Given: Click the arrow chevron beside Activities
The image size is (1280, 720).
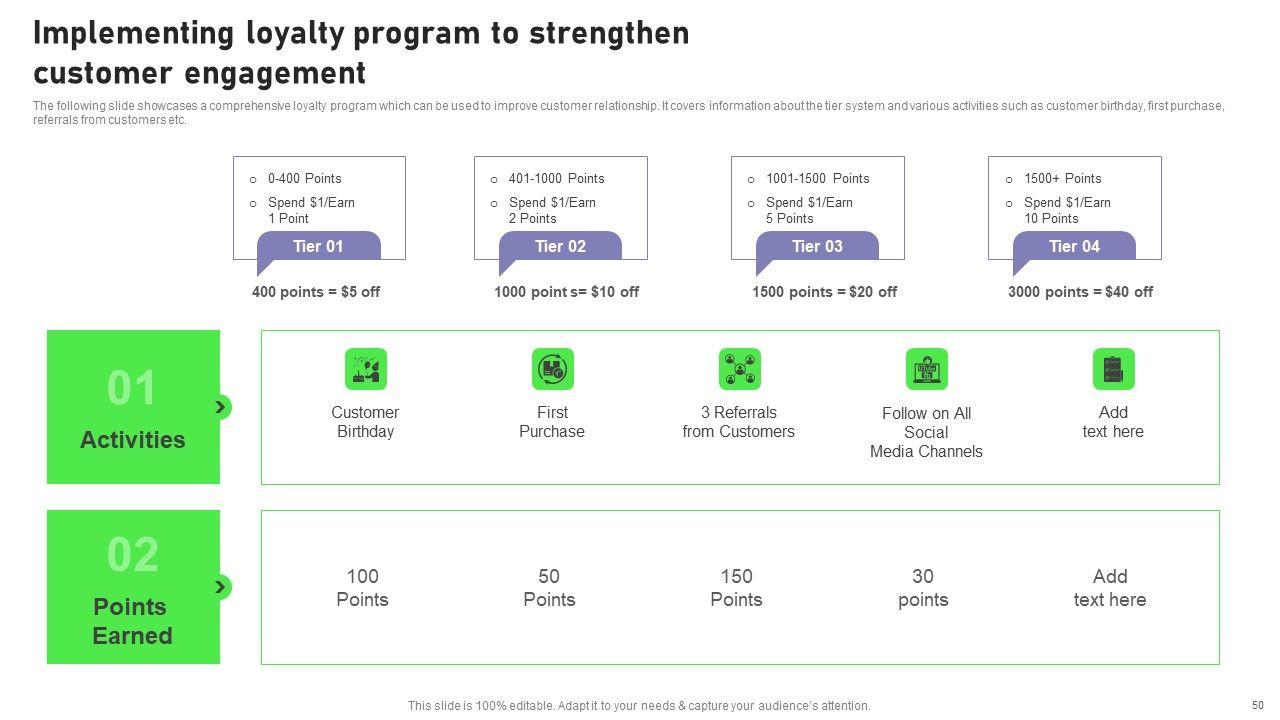Looking at the screenshot, I should coord(221,407).
